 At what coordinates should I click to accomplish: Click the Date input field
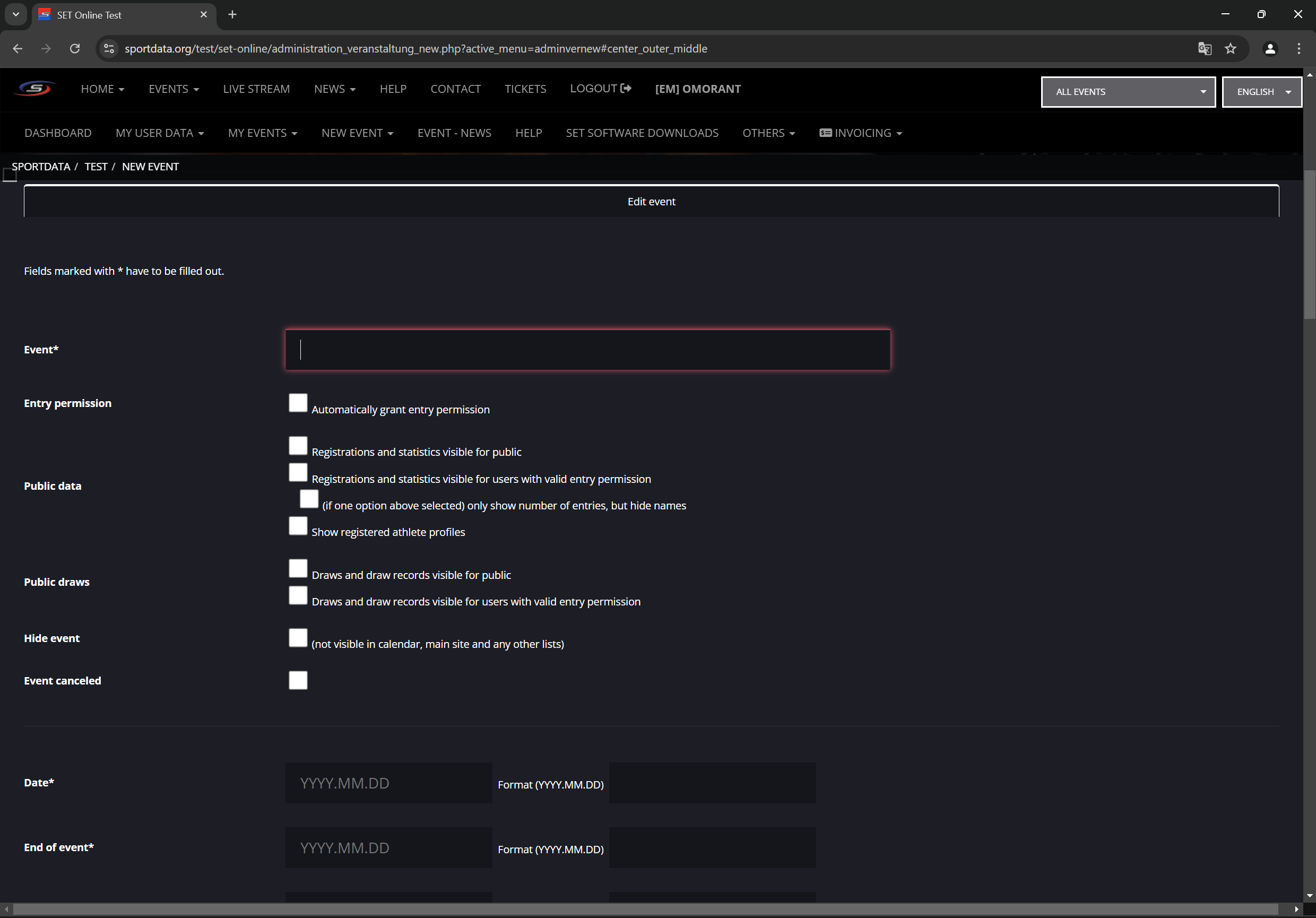tap(388, 783)
